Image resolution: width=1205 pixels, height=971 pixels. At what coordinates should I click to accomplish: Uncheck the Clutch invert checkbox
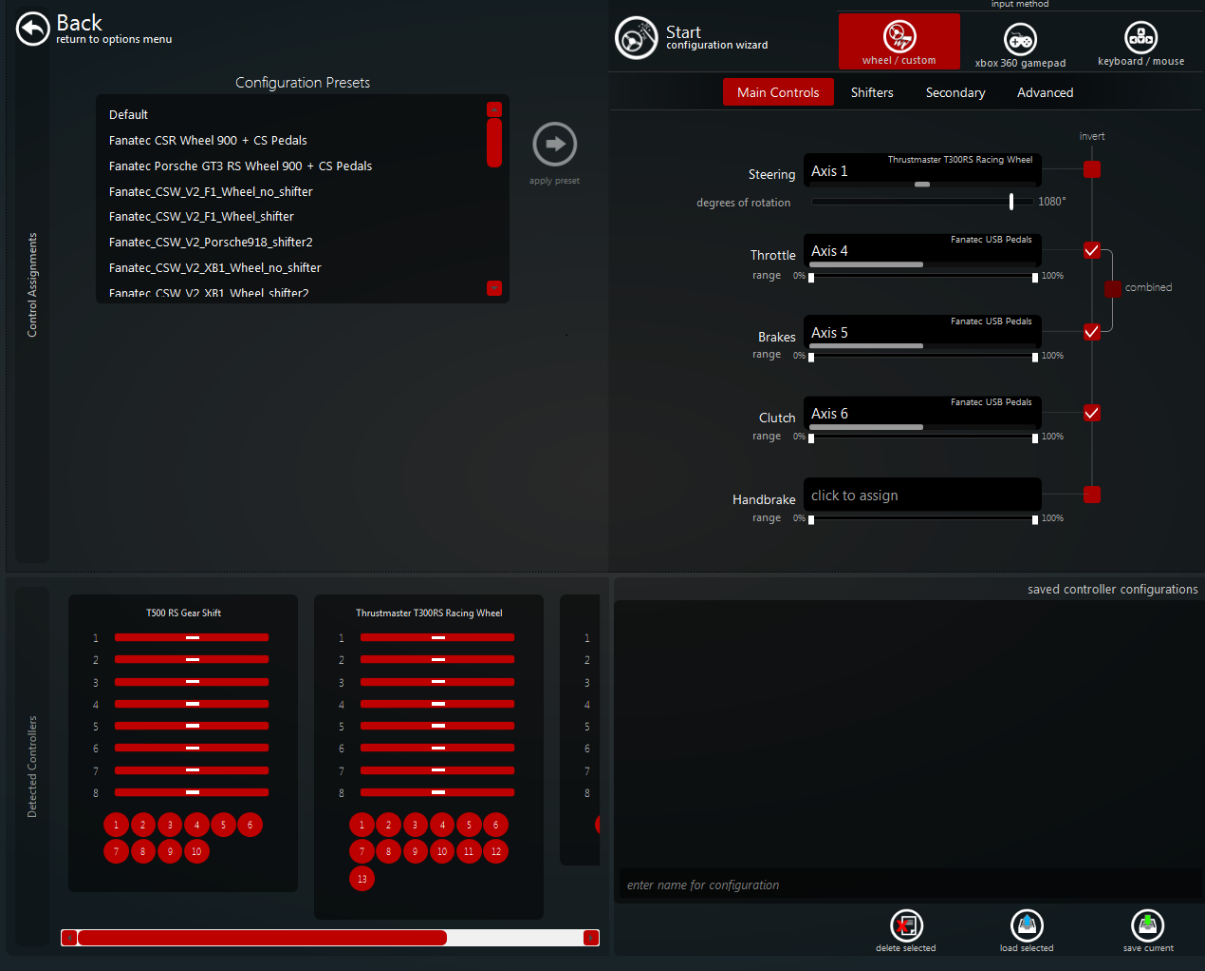pos(1092,412)
